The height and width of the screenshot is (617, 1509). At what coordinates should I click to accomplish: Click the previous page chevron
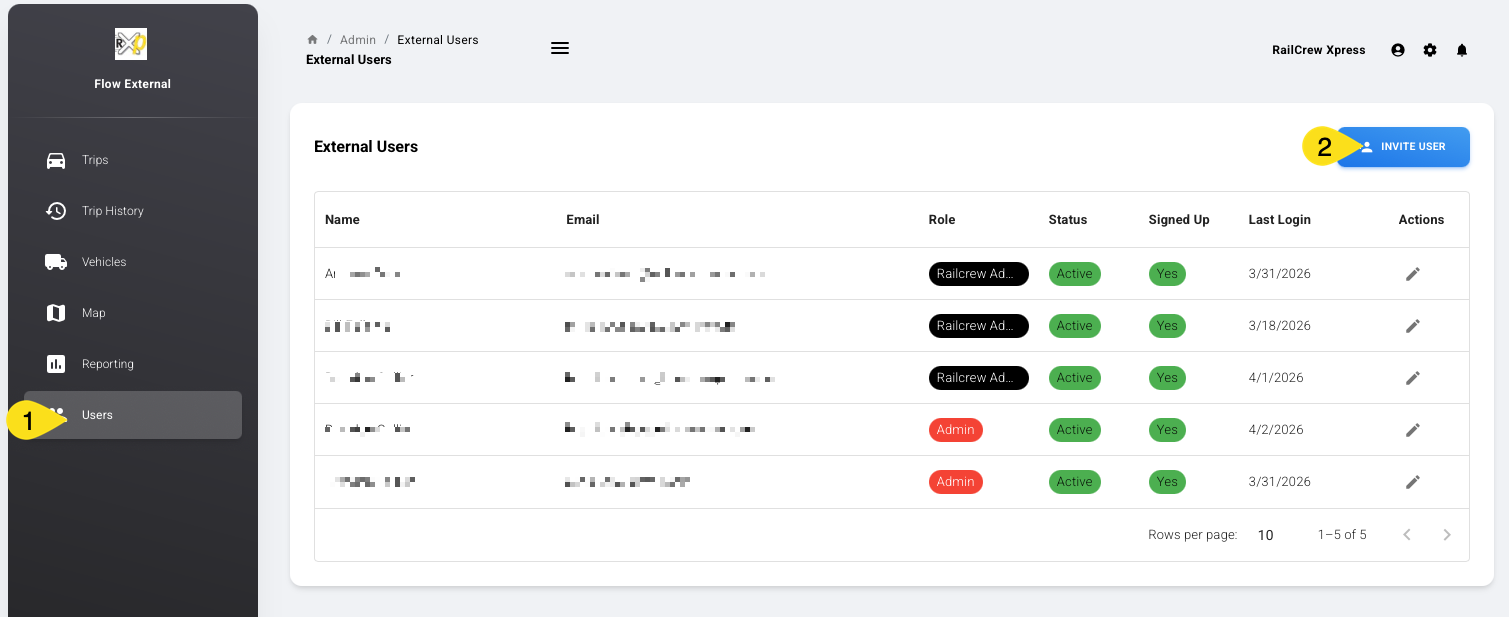tap(1407, 535)
